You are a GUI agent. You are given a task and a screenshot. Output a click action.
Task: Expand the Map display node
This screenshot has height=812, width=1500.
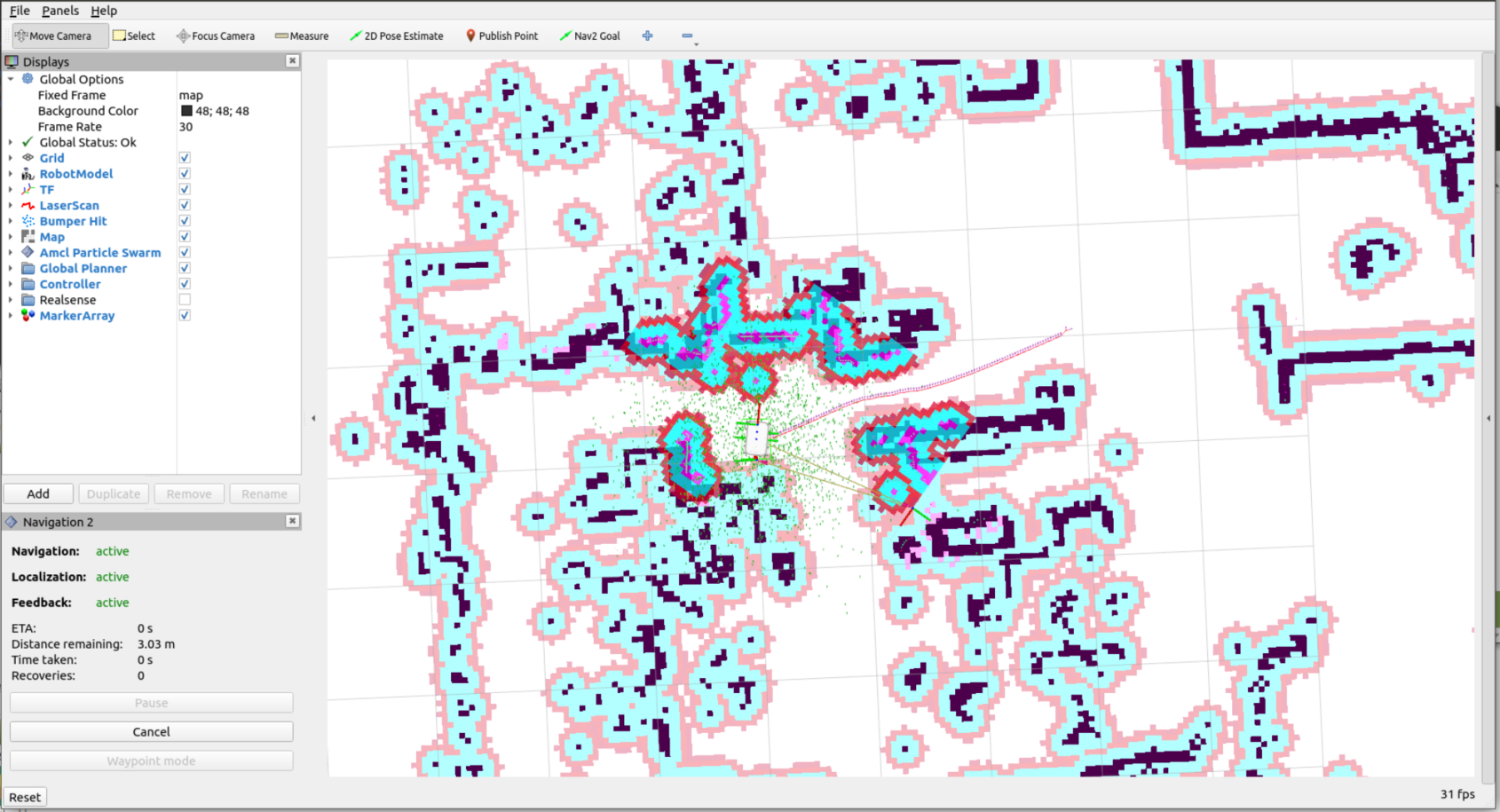click(x=11, y=237)
